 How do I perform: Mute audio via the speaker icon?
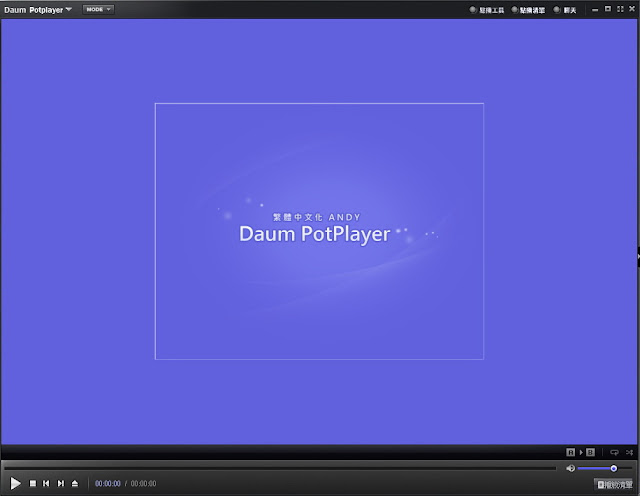(571, 468)
